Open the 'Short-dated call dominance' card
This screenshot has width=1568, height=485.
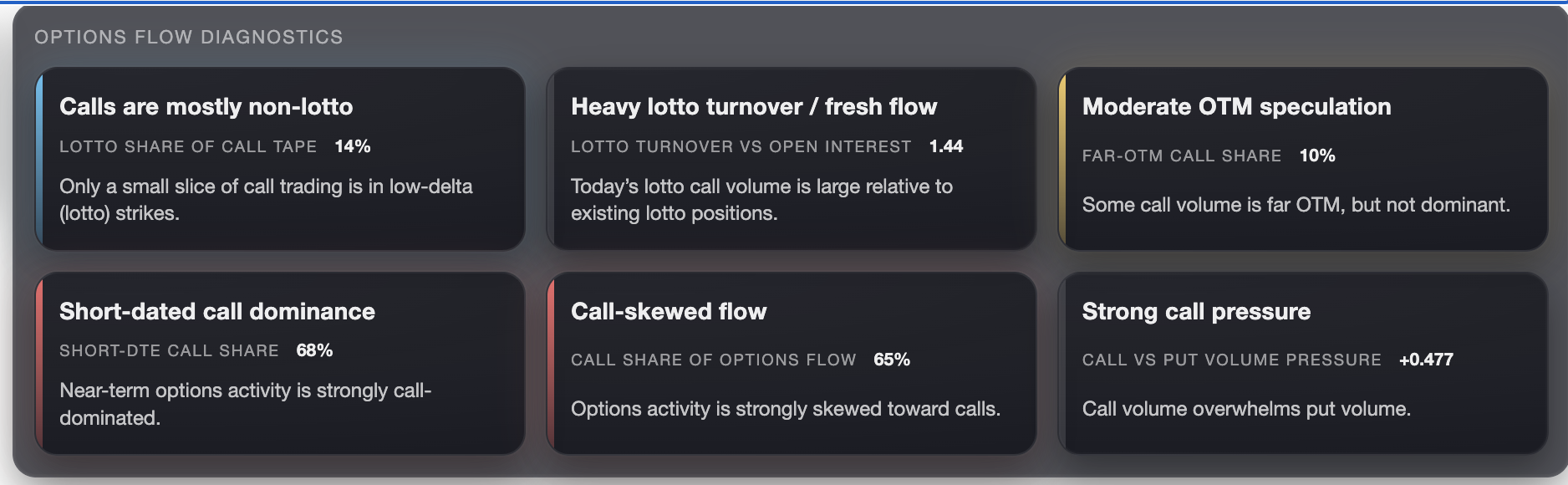point(280,364)
